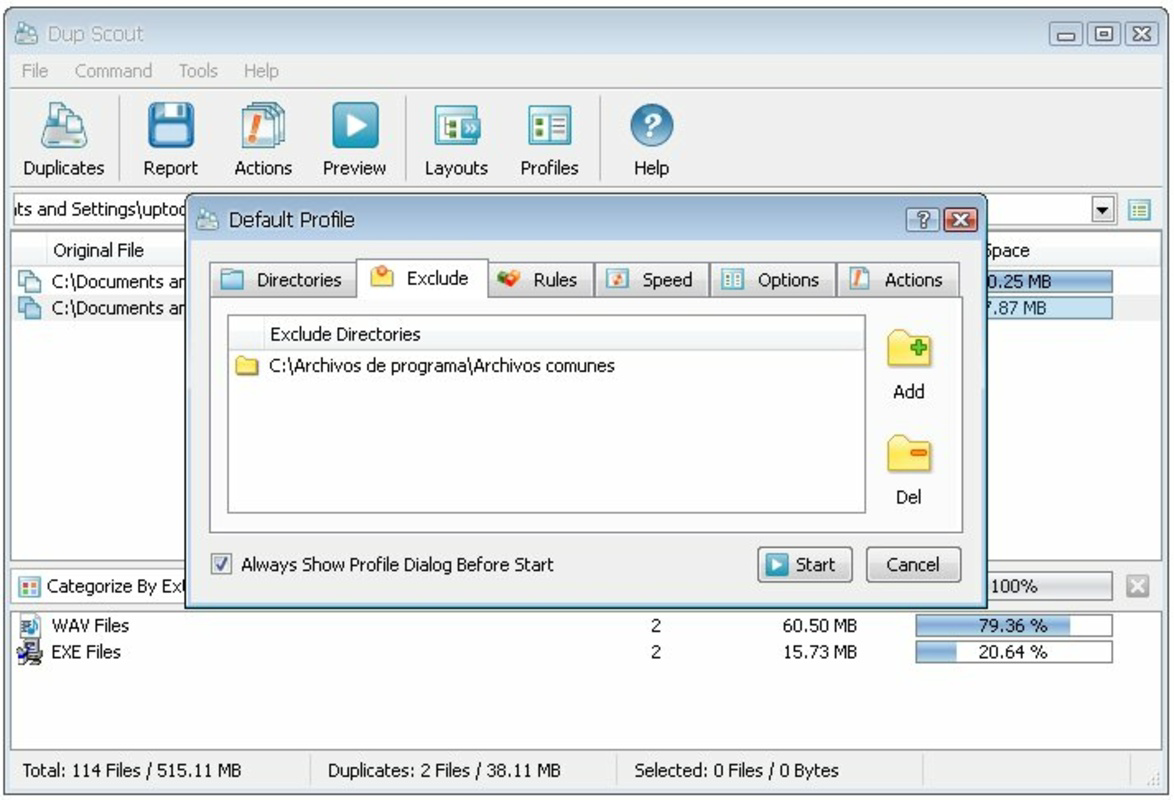Click the gray X icon beside 100% filter
This screenshot has height=800, width=1174.
click(x=1137, y=586)
